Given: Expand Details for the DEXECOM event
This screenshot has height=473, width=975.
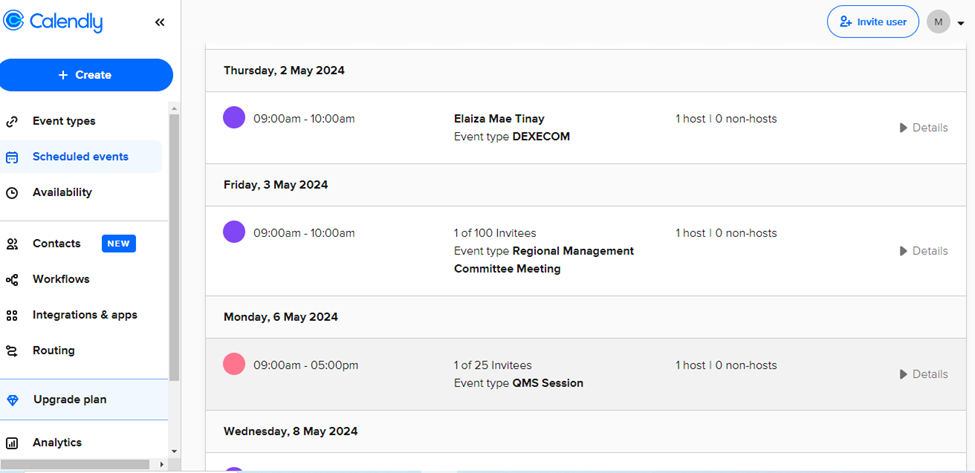Looking at the screenshot, I should pos(923,128).
